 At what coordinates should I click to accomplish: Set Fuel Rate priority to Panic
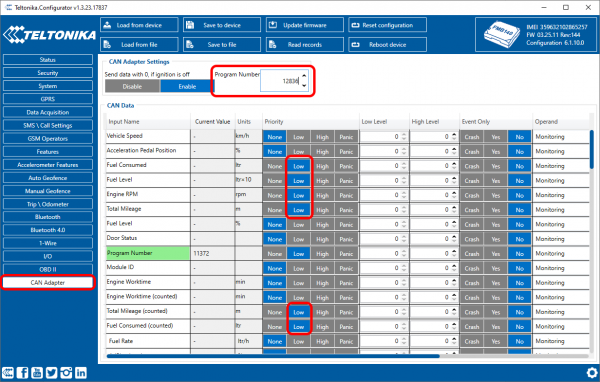tap(346, 341)
